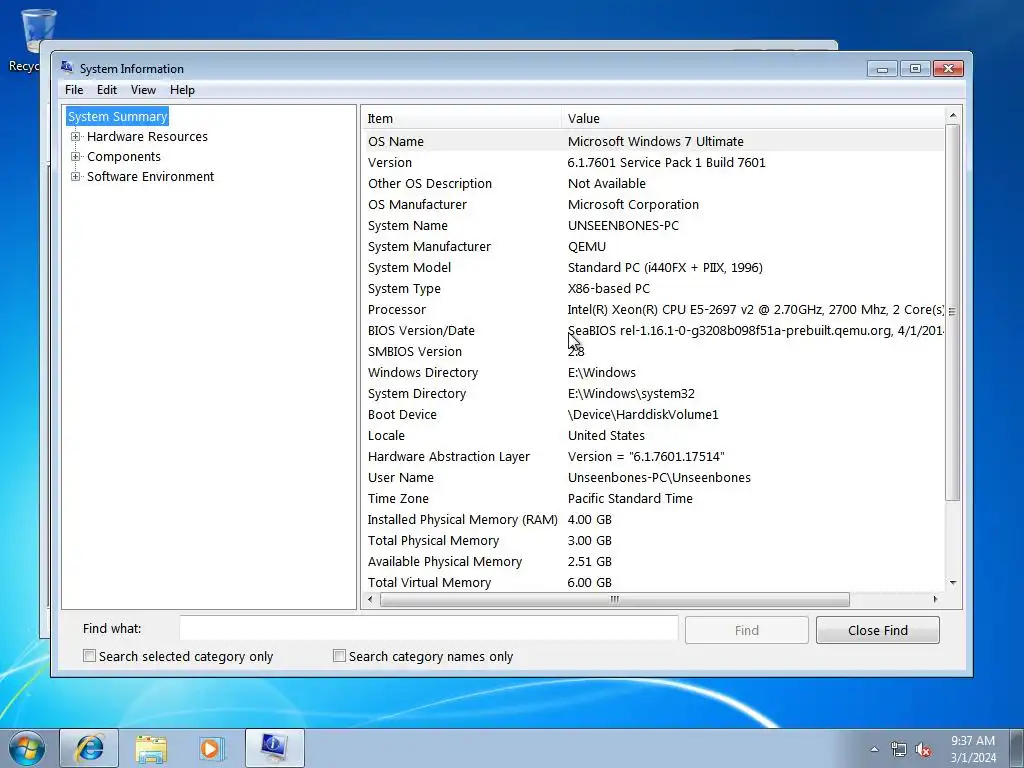Click the scroll down arrow
1024x768 pixels.
pos(953,583)
